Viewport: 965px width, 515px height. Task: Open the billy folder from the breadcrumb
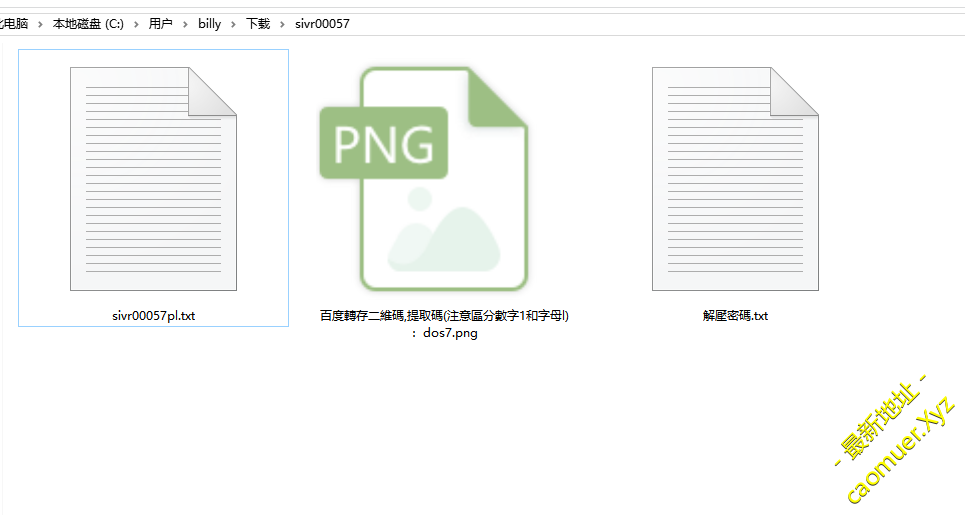(x=209, y=24)
